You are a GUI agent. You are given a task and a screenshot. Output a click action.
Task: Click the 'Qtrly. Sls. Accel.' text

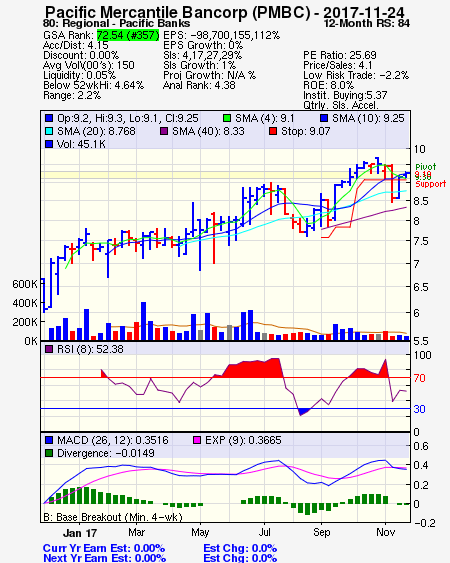point(341,105)
